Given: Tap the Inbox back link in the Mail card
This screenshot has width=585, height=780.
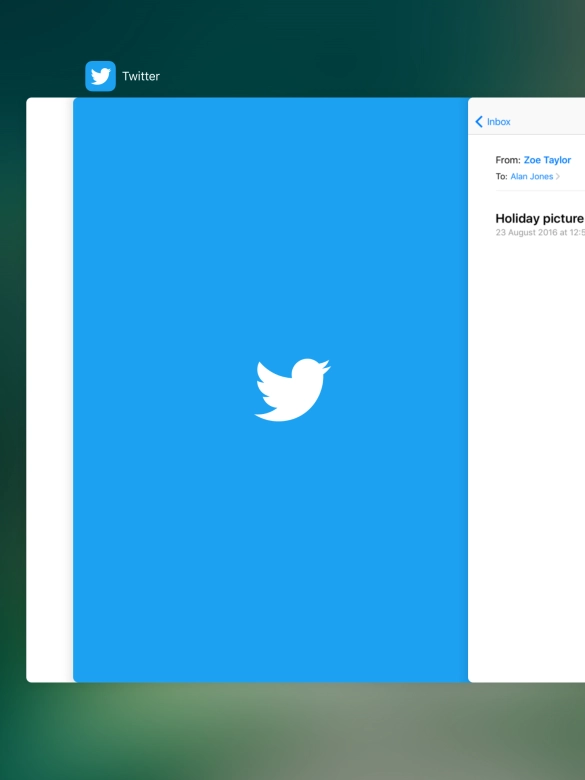Looking at the screenshot, I should pos(498,121).
